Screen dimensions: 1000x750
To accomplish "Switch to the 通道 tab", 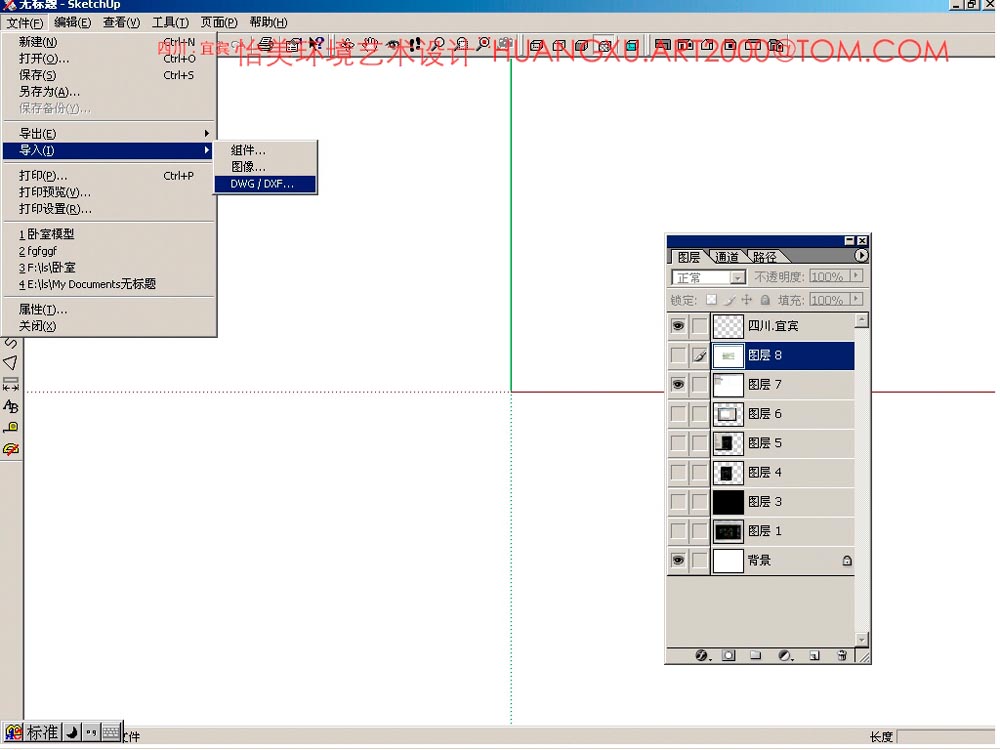I will [726, 256].
